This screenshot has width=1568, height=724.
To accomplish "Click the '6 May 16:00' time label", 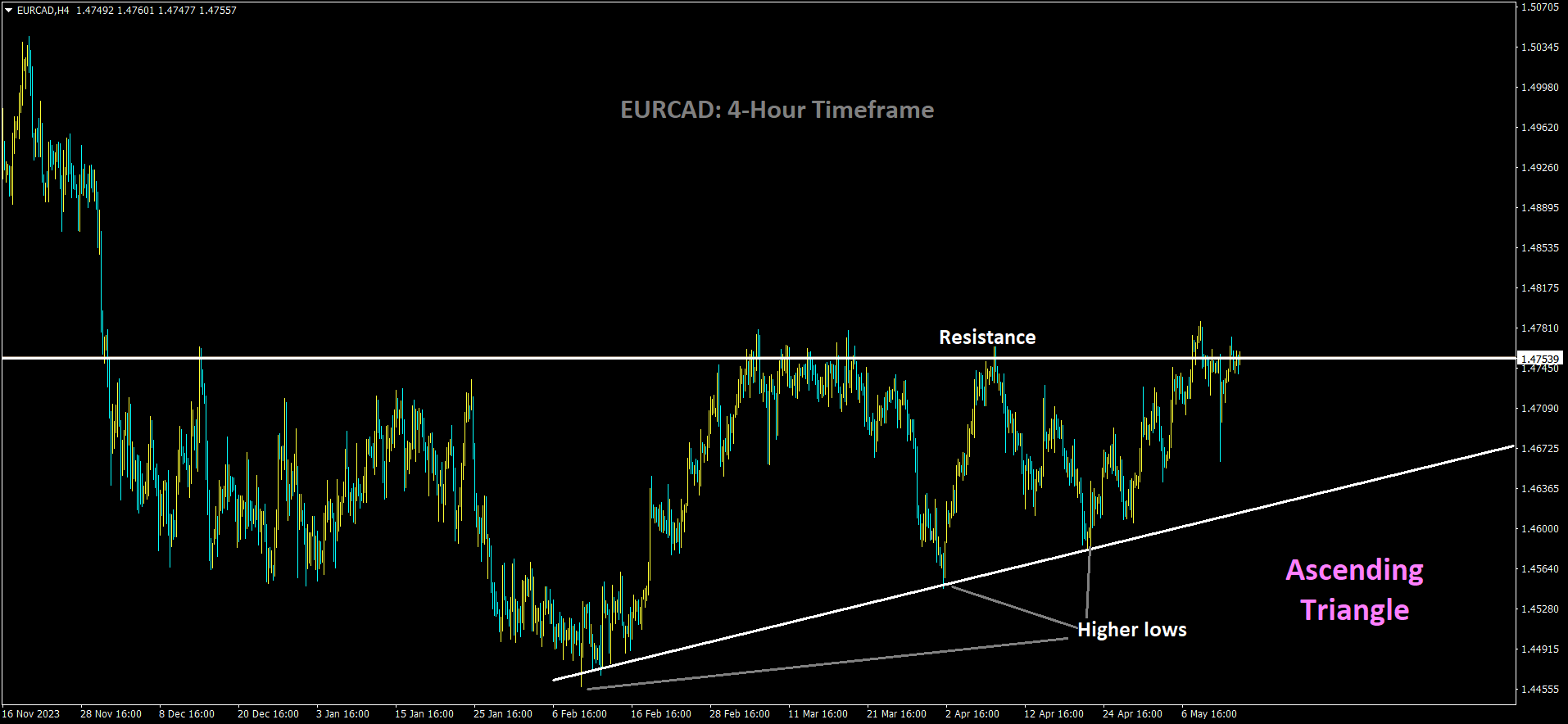I will [1208, 713].
